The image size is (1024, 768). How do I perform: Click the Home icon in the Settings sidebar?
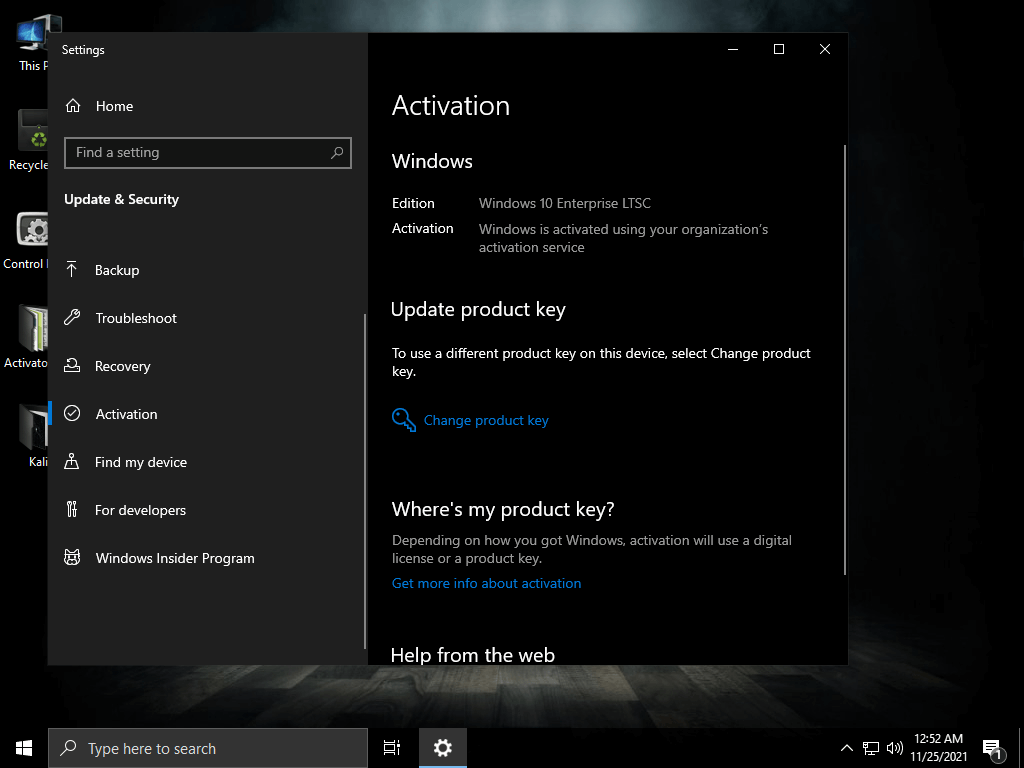[x=73, y=106]
